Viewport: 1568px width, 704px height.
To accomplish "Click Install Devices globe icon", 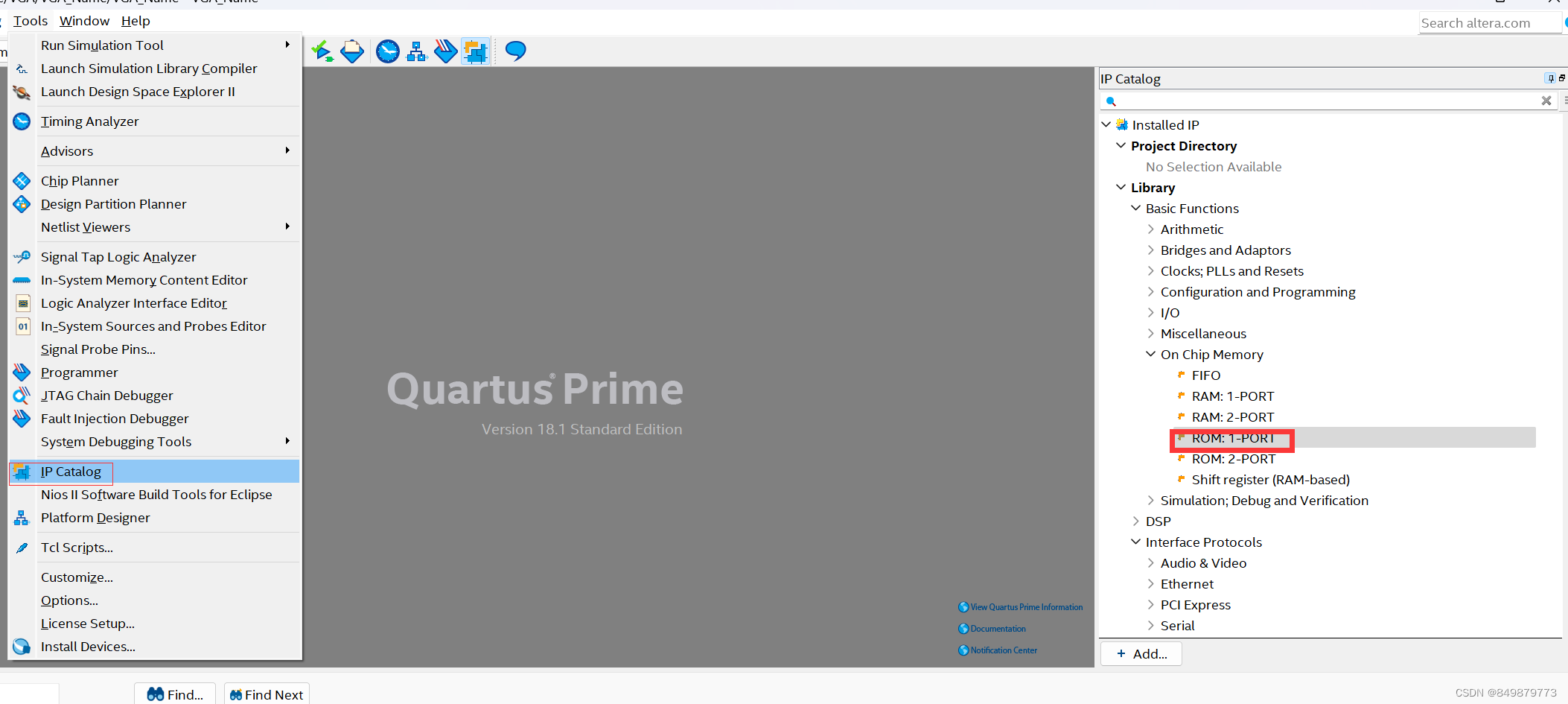I will pyautogui.click(x=22, y=647).
